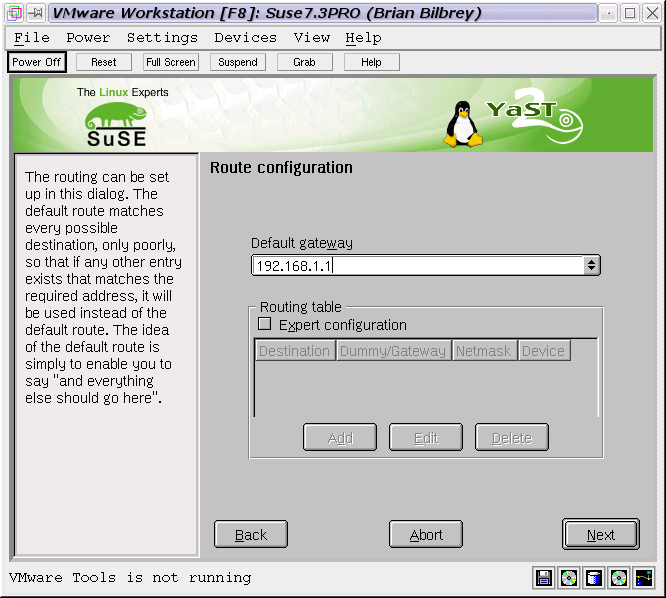Image resolution: width=666 pixels, height=598 pixels.
Task: Click the floppy disk status icon
Action: [544, 578]
